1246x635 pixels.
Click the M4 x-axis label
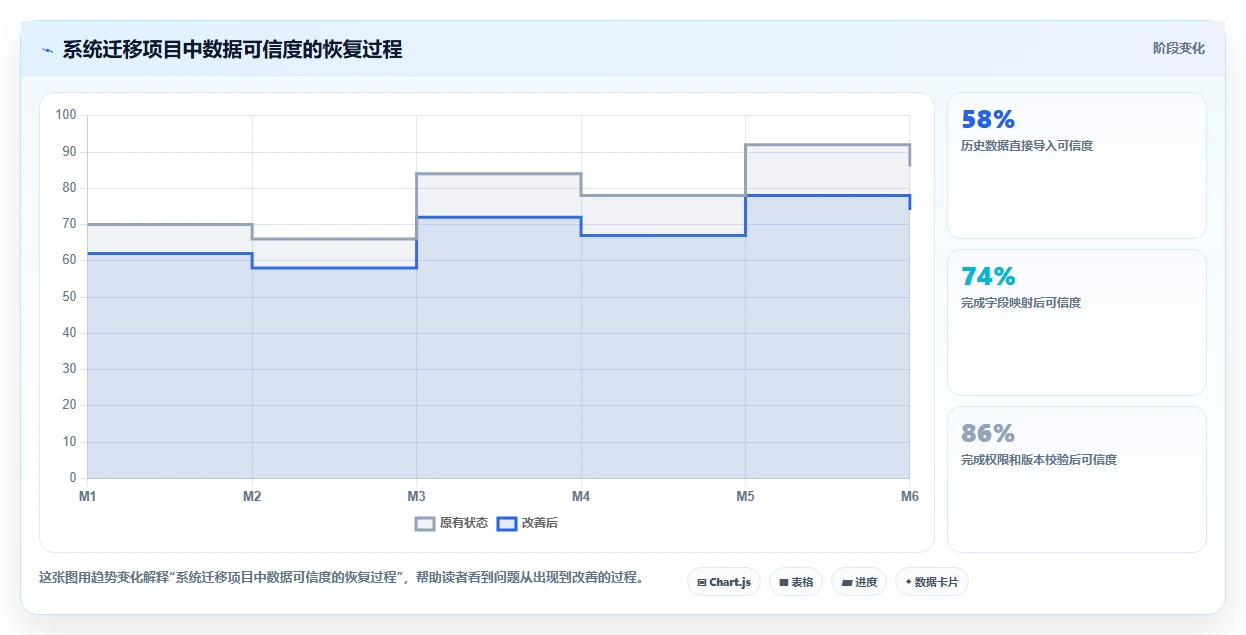coord(581,496)
